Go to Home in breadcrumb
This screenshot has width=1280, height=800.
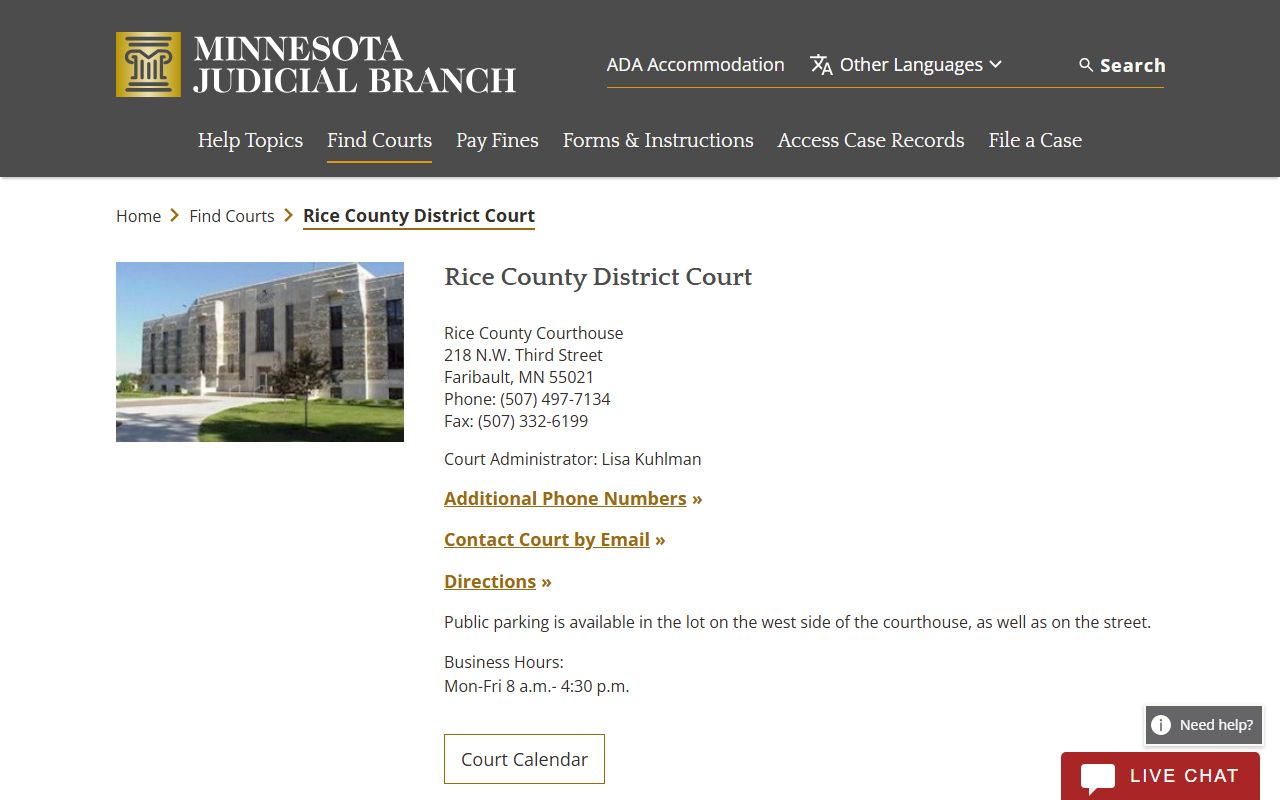click(x=138, y=216)
